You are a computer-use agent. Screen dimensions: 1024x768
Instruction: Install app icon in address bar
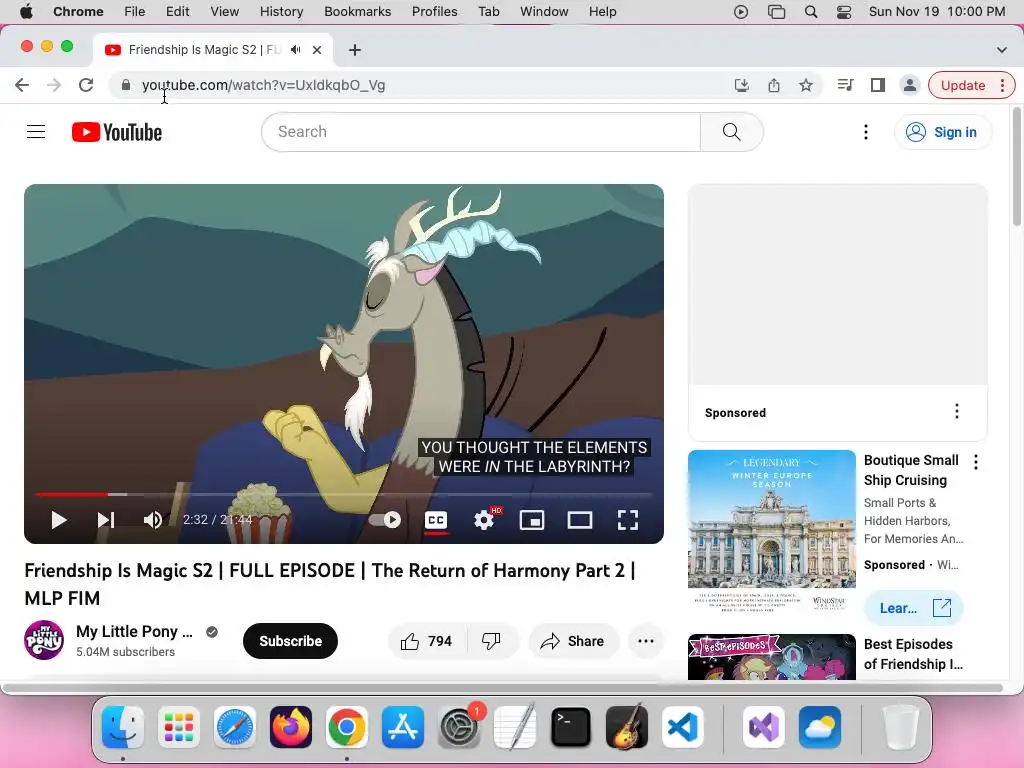[742, 85]
